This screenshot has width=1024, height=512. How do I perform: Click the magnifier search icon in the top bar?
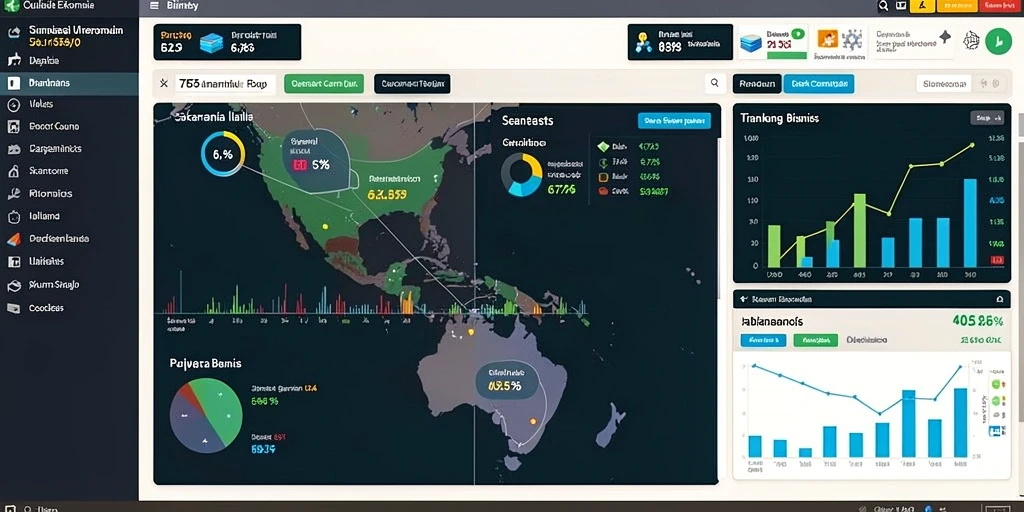(883, 6)
